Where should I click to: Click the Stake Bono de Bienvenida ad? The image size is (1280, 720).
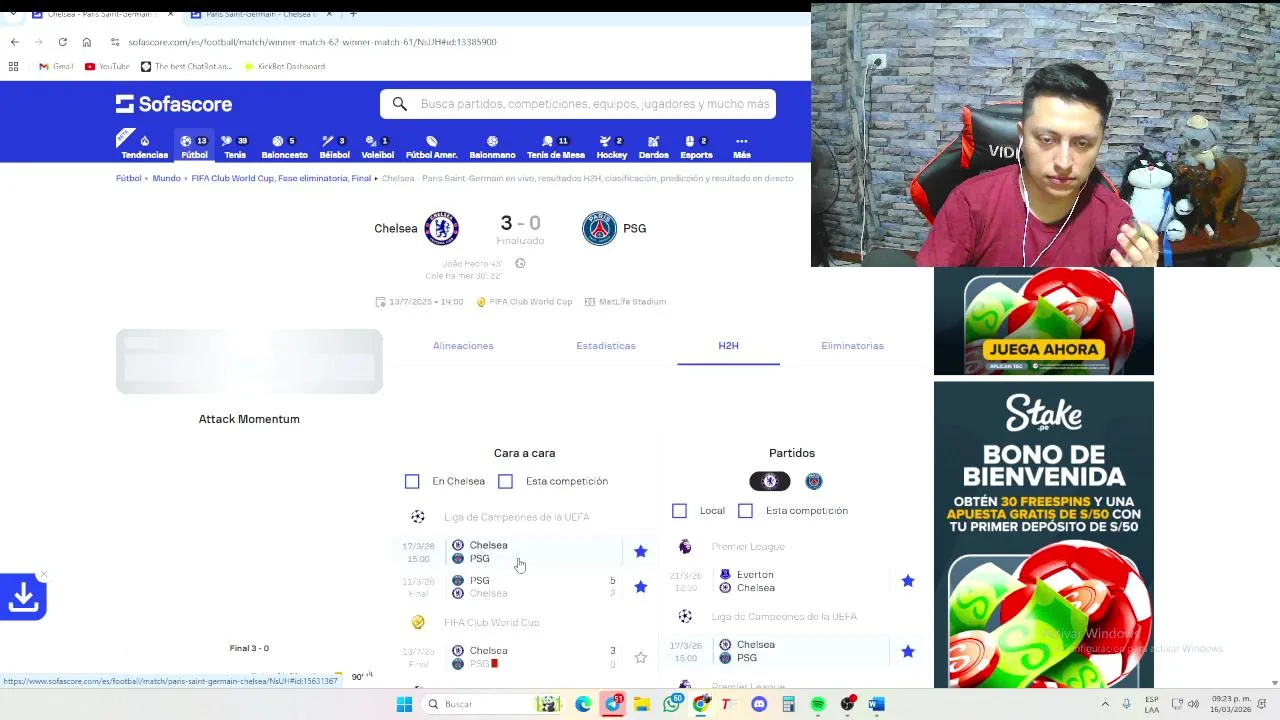tap(1043, 535)
